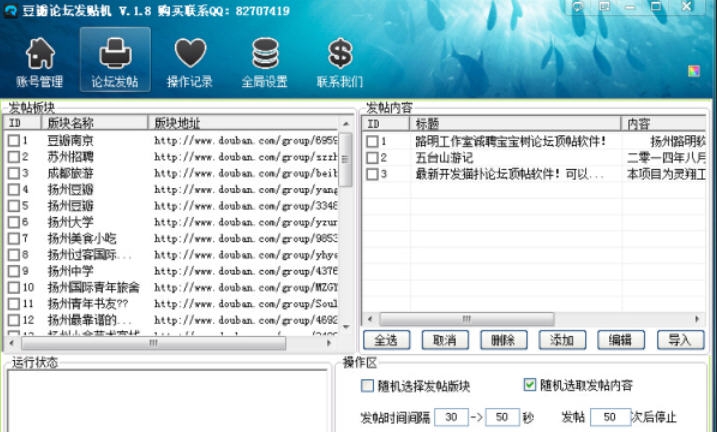Select the 扬州最靠谱的... row
The width and height of the screenshot is (717, 432).
[171, 320]
